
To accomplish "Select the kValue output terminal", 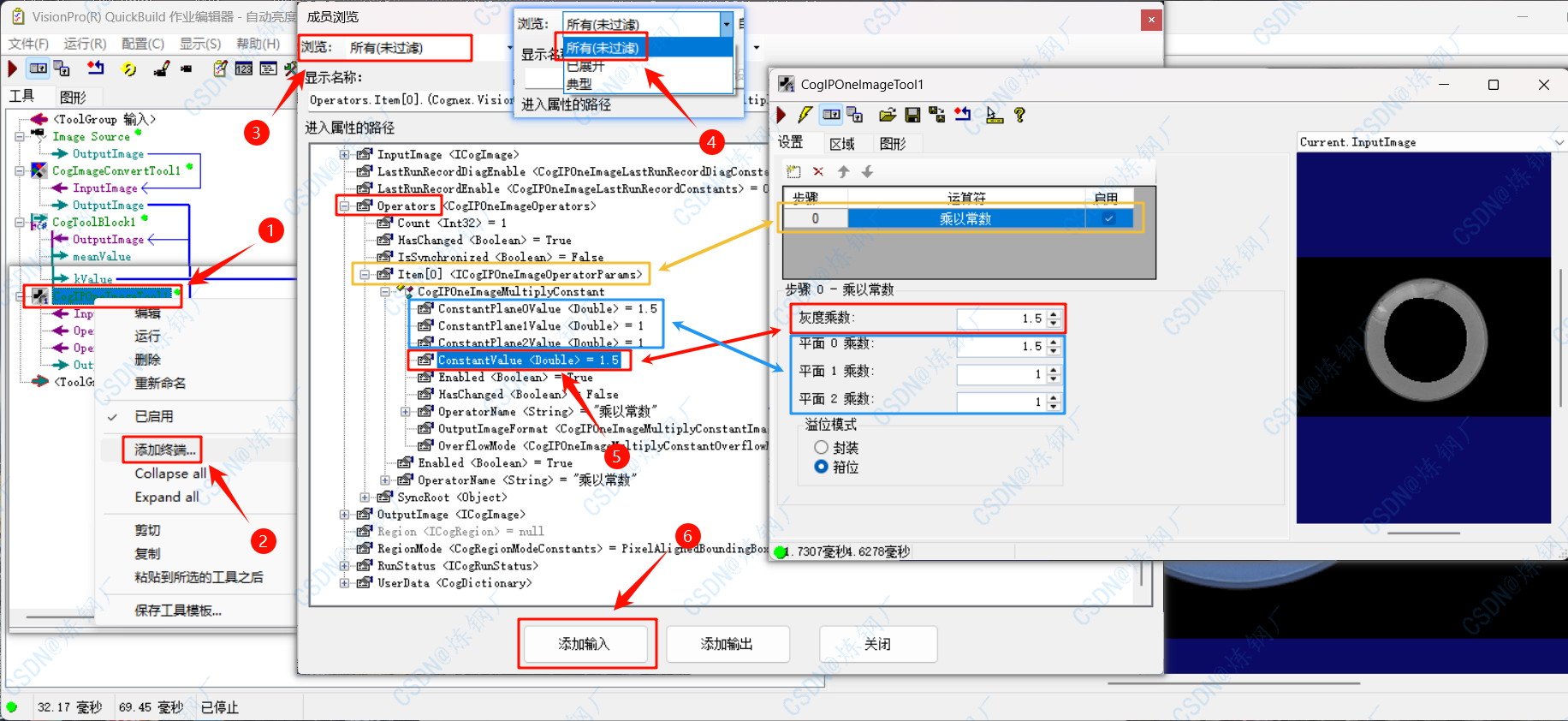I will [92, 279].
